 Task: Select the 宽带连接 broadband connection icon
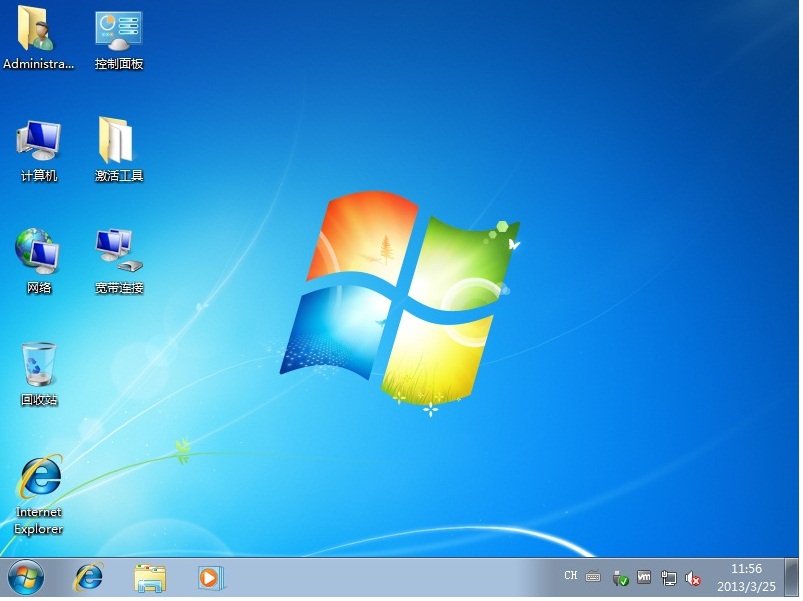(119, 251)
